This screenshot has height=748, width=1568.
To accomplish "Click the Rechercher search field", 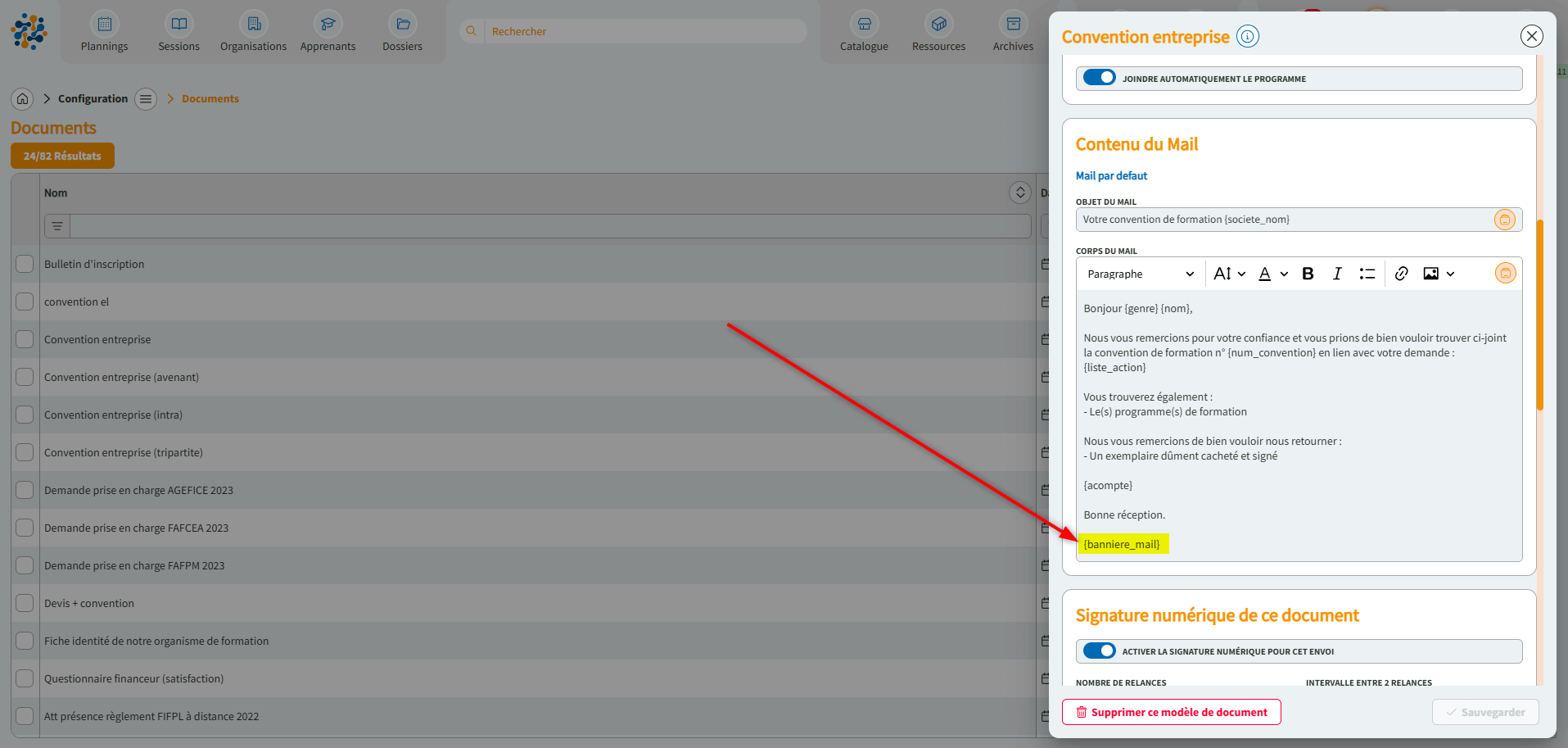I will click(x=643, y=31).
